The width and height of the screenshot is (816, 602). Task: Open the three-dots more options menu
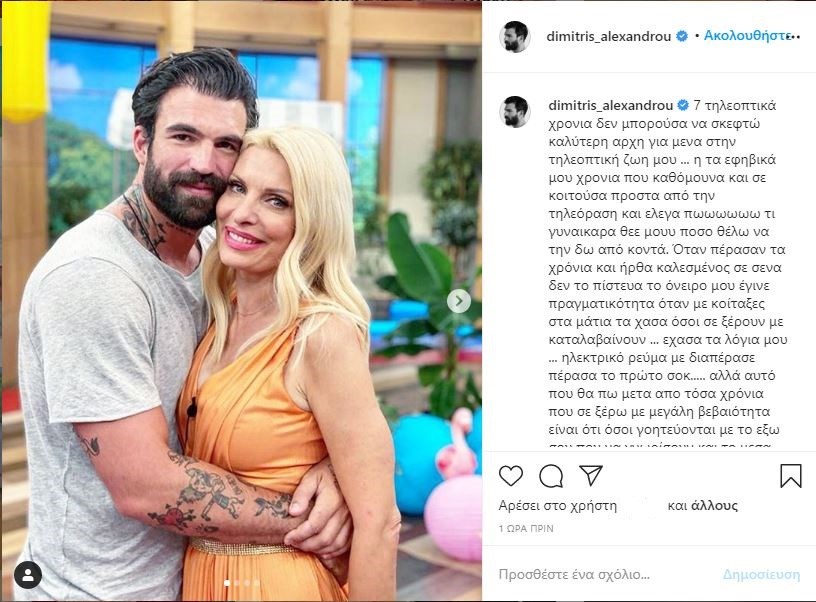pyautogui.click(x=796, y=36)
